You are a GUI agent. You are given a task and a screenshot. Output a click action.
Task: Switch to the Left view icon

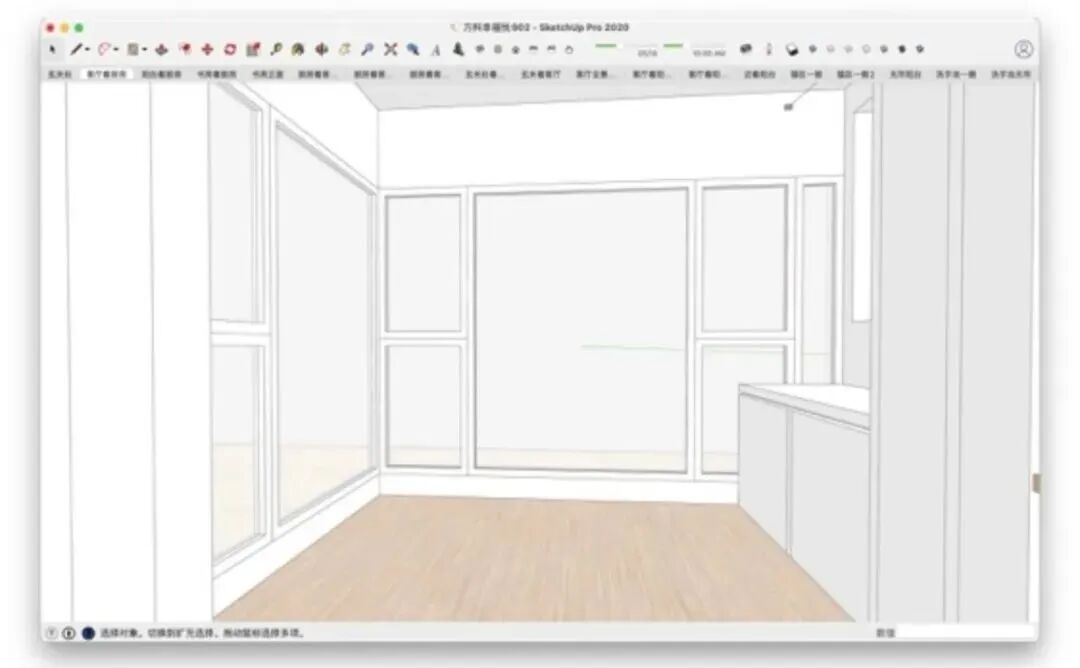point(569,50)
